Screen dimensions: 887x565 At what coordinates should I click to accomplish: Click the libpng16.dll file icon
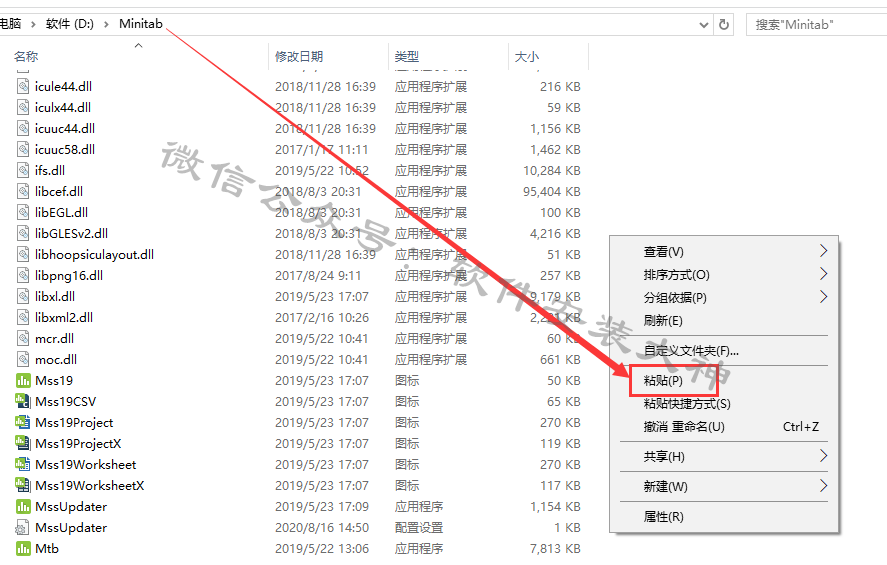[23, 275]
